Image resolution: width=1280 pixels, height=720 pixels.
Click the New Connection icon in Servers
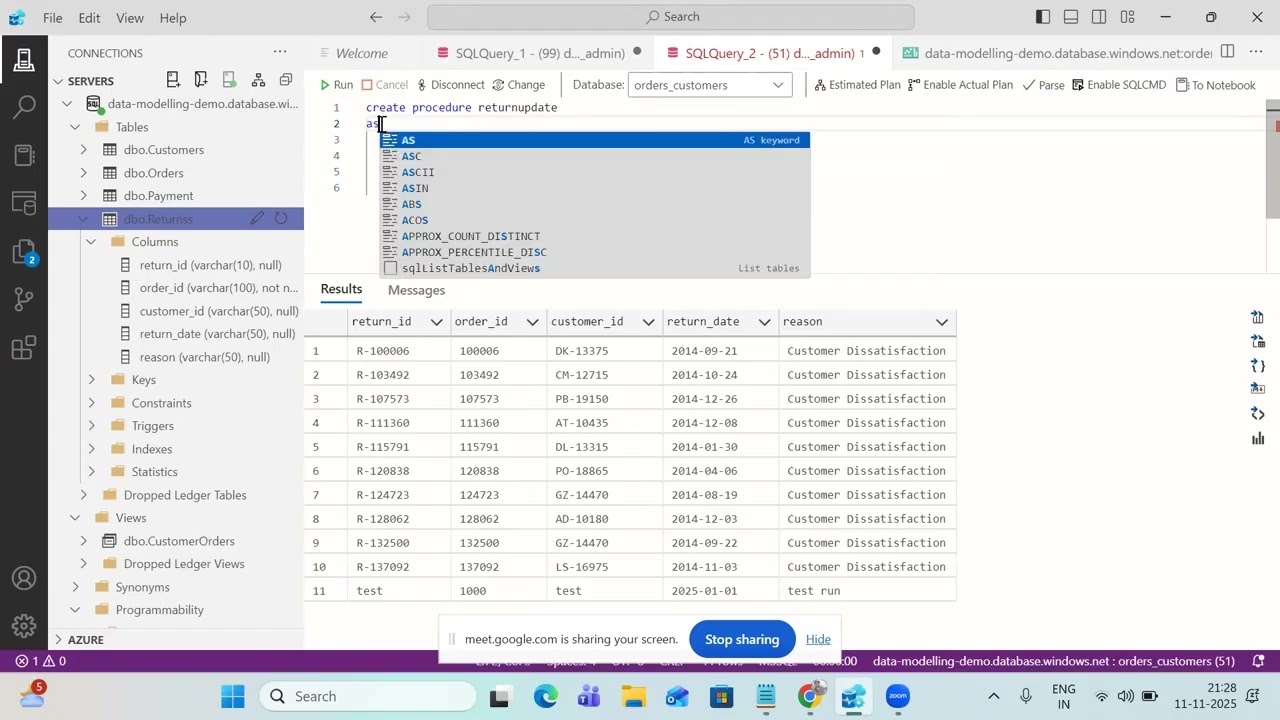pos(173,80)
